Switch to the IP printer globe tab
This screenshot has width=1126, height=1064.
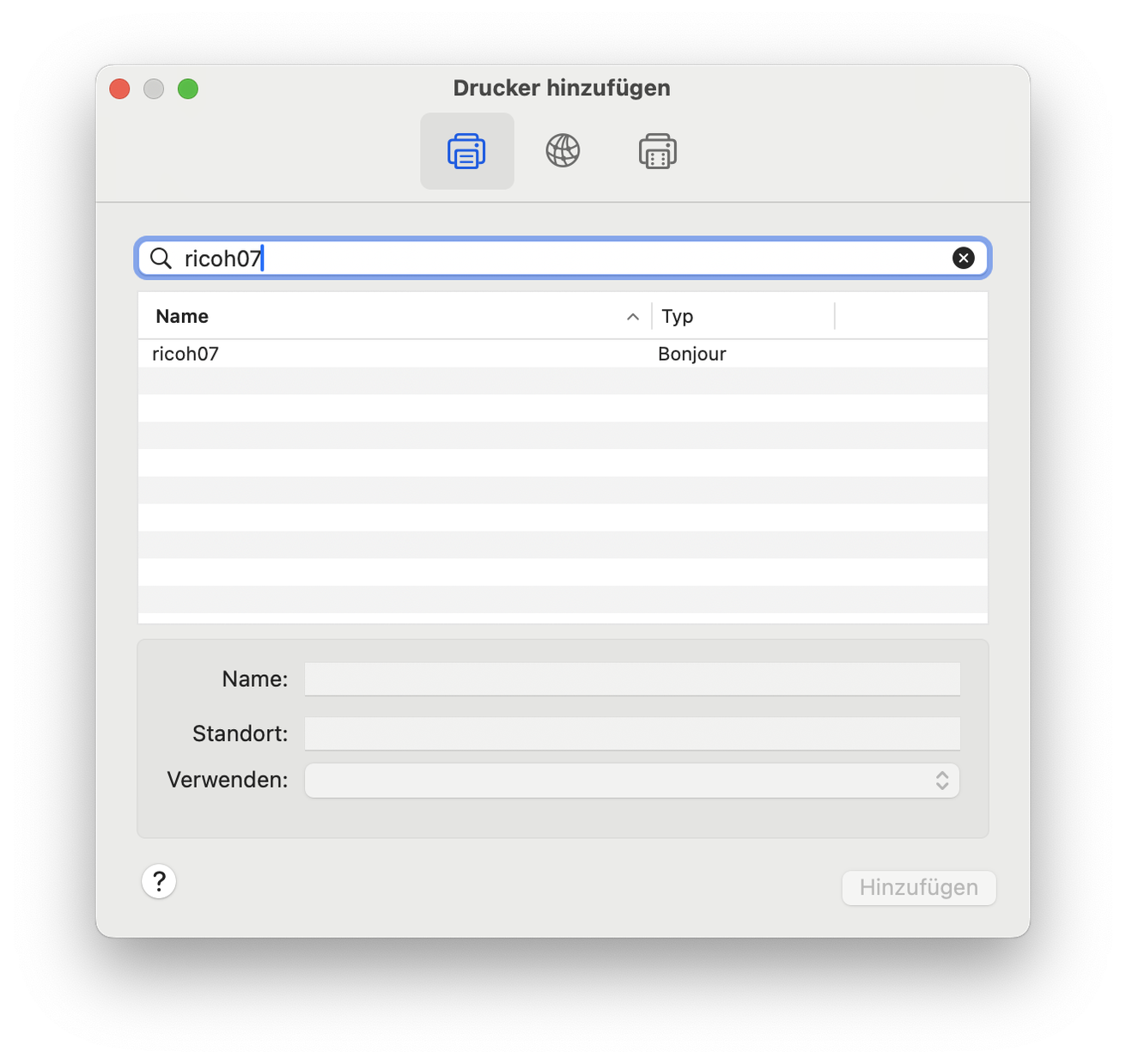(x=563, y=151)
